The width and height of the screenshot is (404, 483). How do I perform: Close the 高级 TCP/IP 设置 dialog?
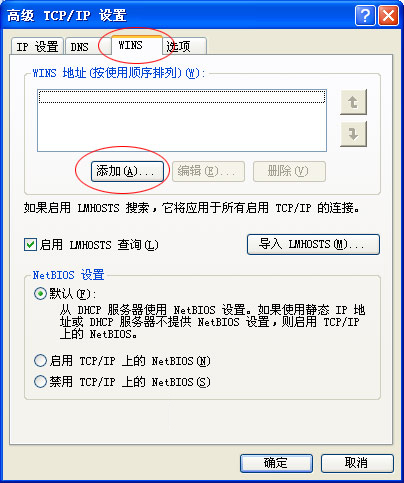(x=388, y=15)
